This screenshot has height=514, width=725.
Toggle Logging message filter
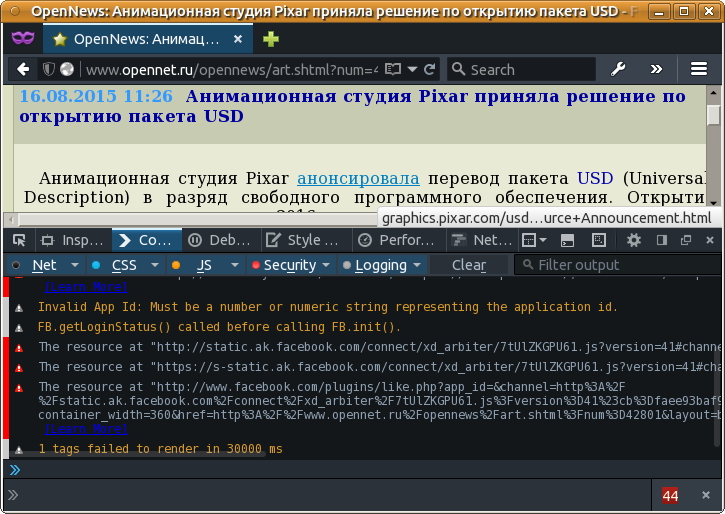tap(375, 265)
